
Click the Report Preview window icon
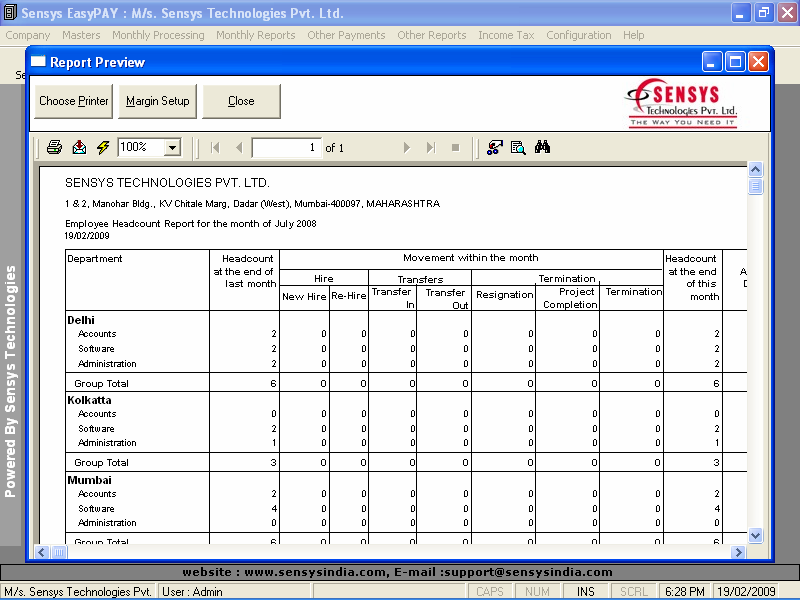pyautogui.click(x=38, y=62)
